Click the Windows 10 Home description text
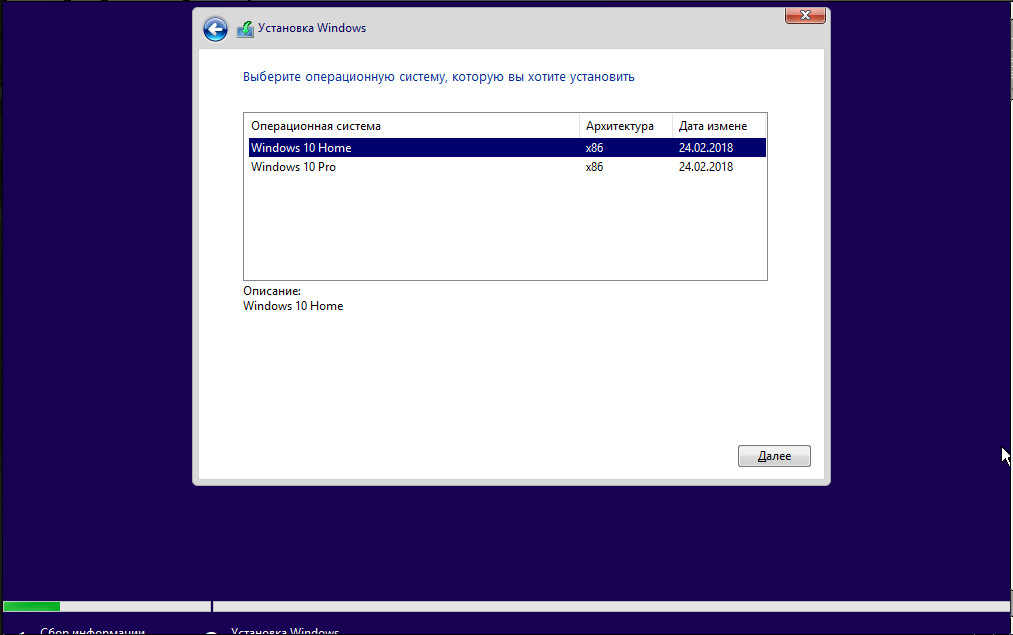 pos(293,306)
